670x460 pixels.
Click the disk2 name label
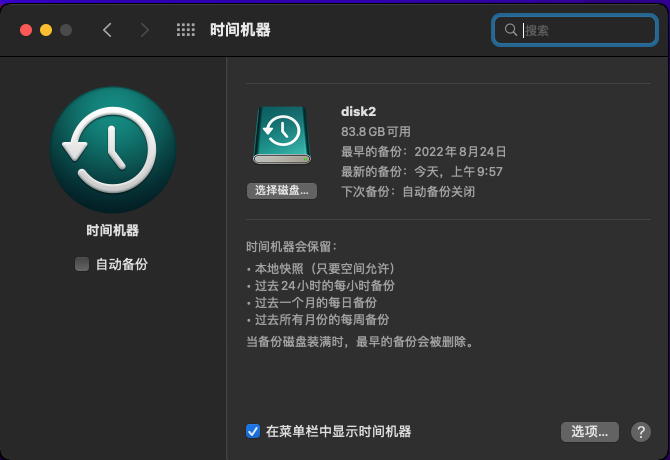coord(359,111)
